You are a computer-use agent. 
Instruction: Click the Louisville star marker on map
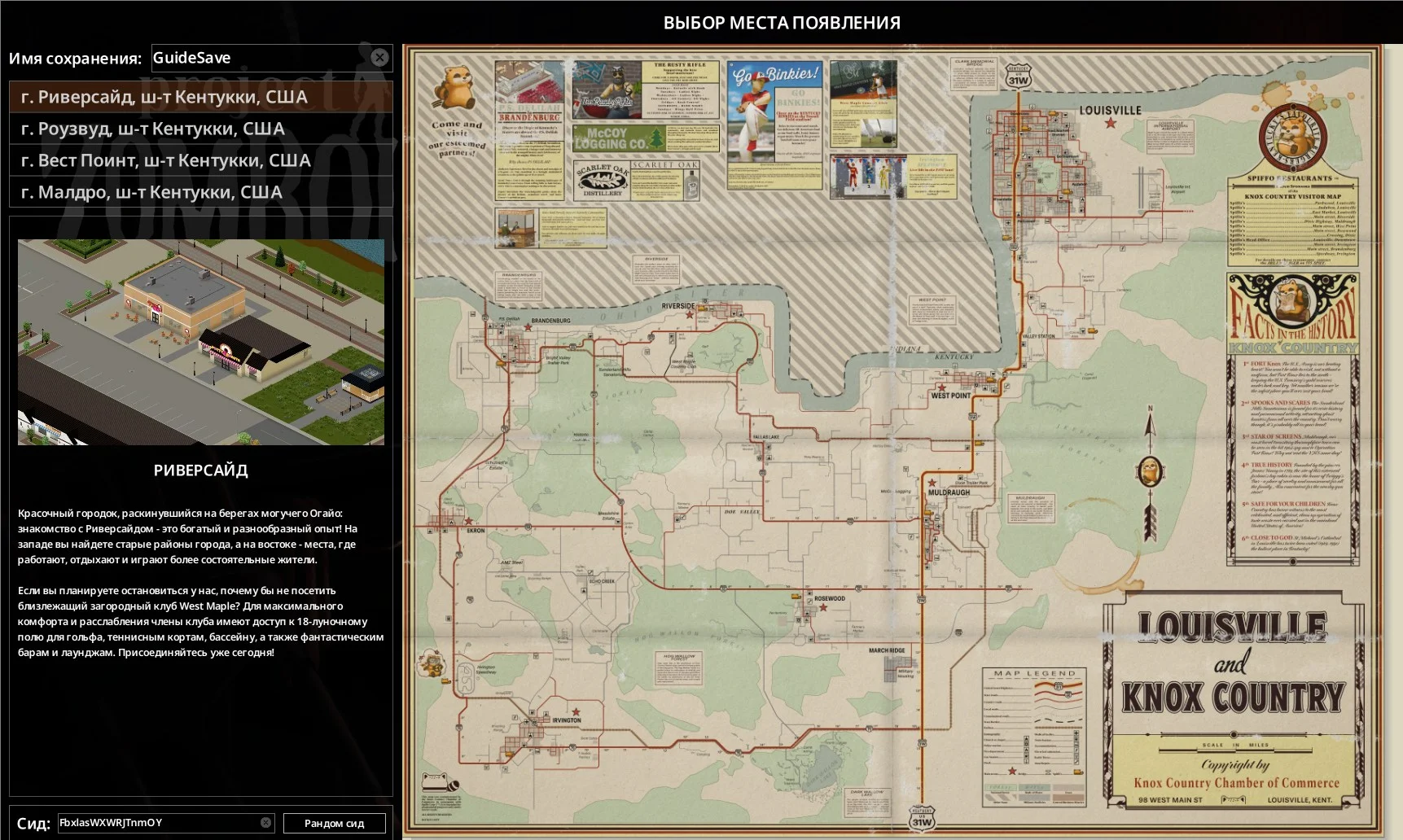coord(1110,123)
